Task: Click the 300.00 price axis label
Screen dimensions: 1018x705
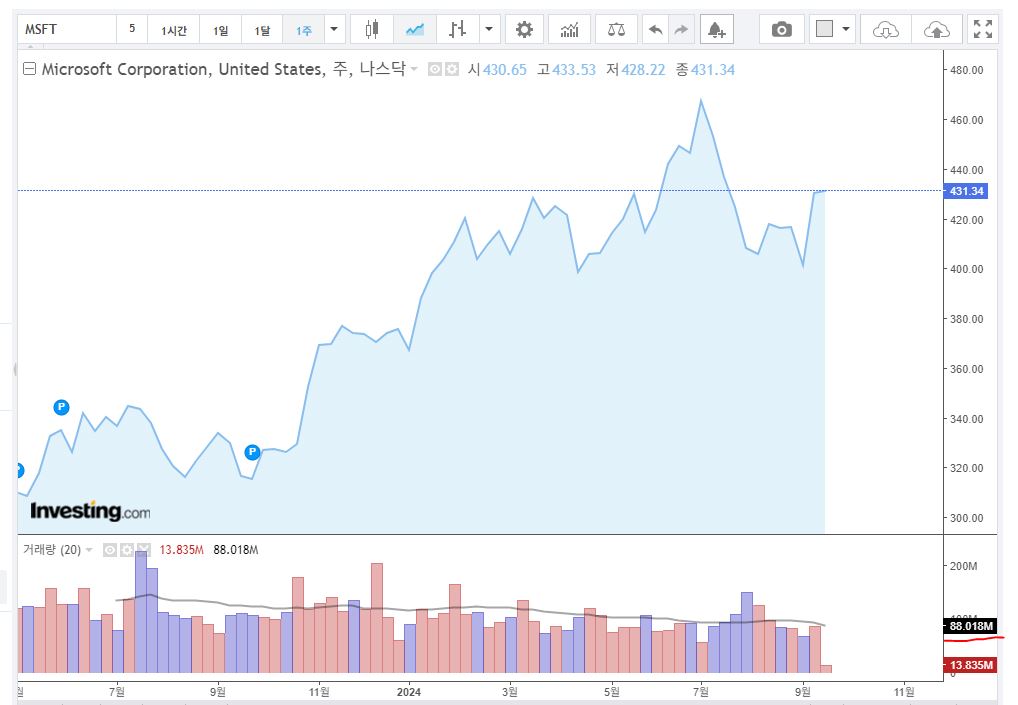Action: click(967, 518)
